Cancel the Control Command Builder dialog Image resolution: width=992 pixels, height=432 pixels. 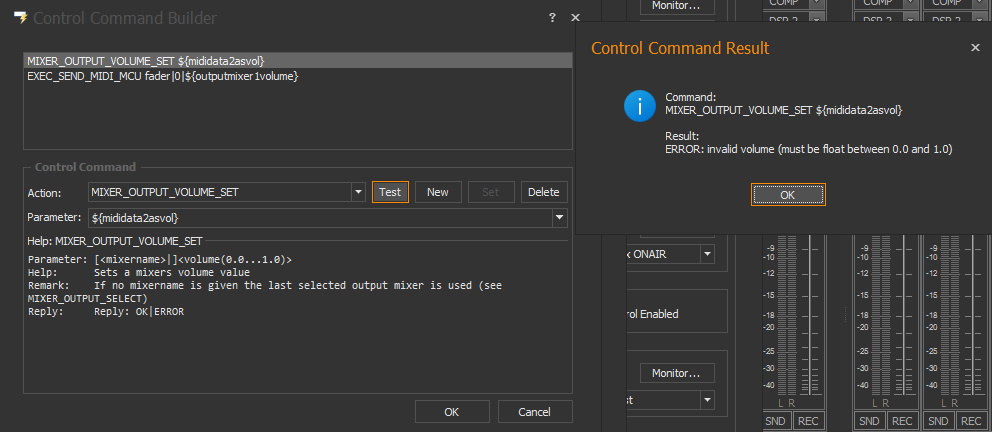(534, 411)
